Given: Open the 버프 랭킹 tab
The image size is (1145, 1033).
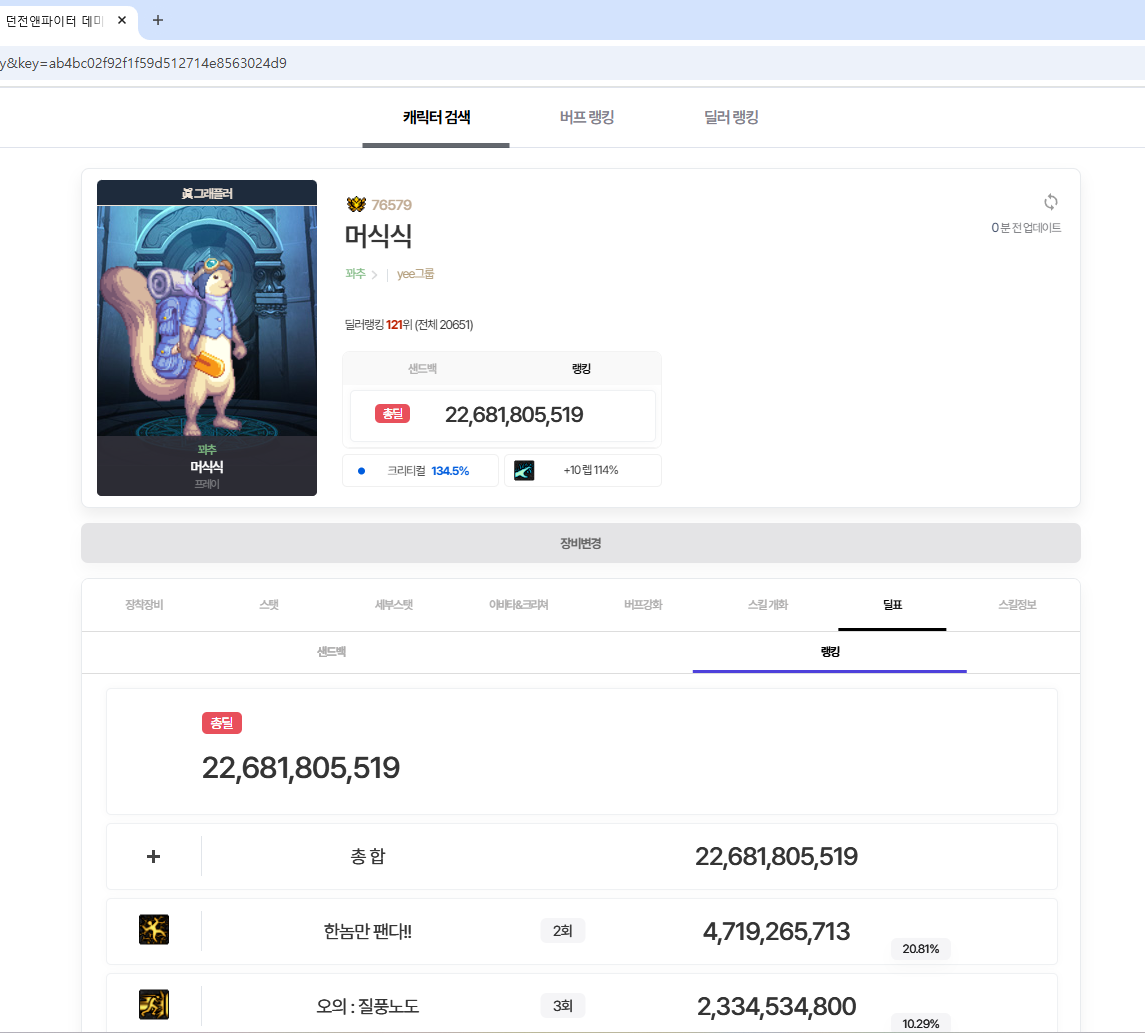Looking at the screenshot, I should coord(587,118).
